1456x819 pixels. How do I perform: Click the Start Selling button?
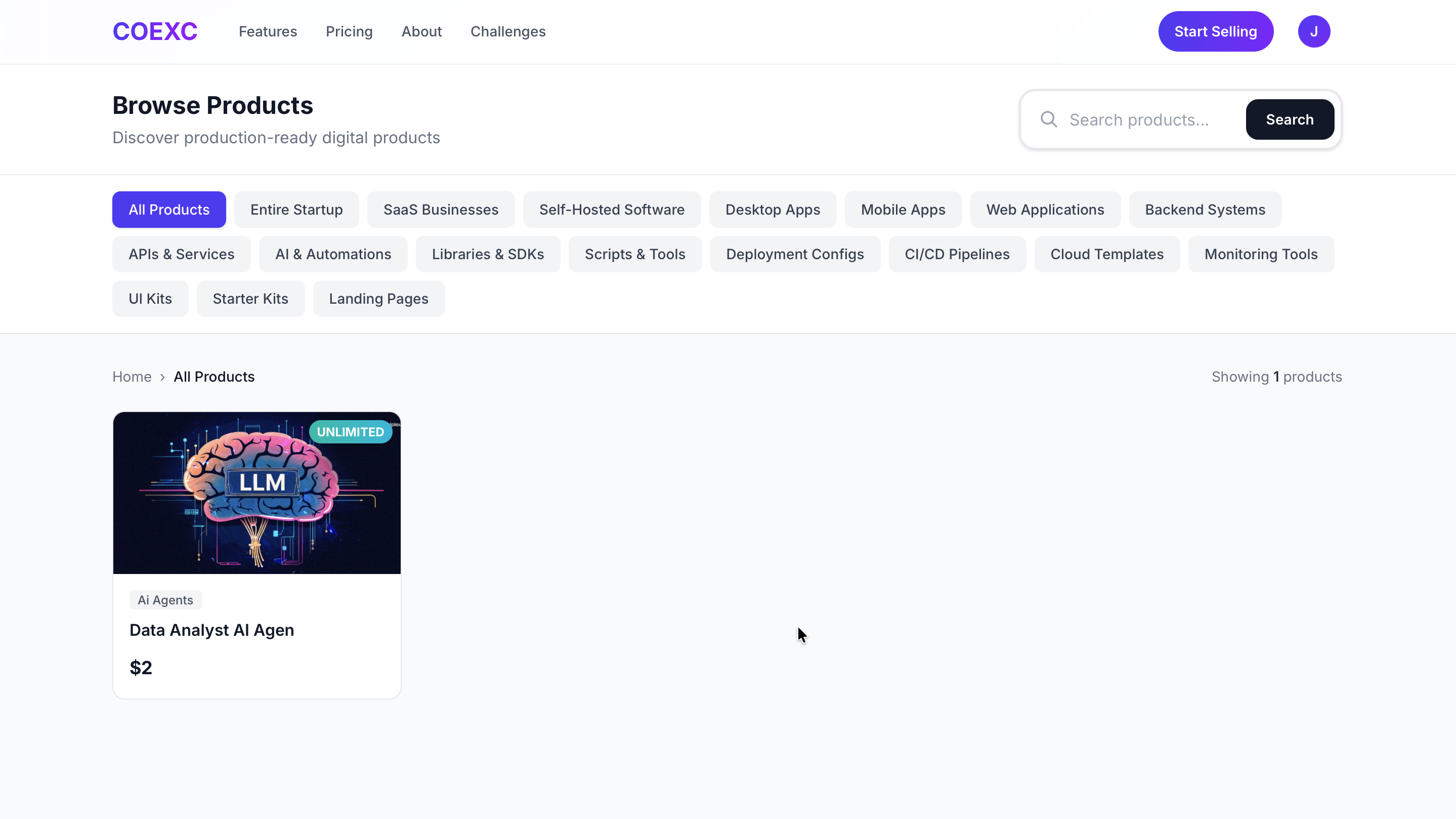[1215, 32]
